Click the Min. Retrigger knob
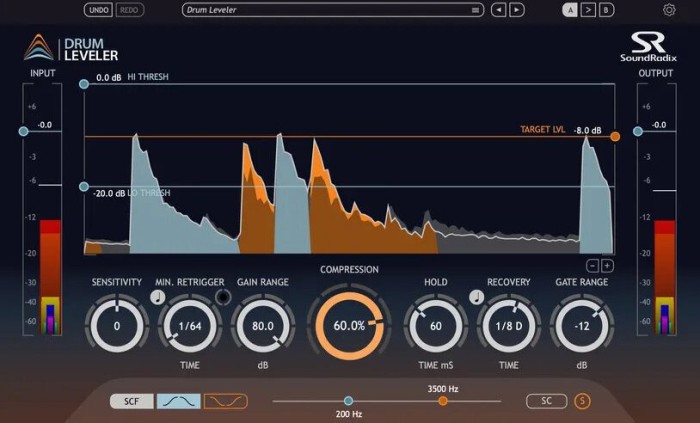700x423 pixels. (x=190, y=326)
